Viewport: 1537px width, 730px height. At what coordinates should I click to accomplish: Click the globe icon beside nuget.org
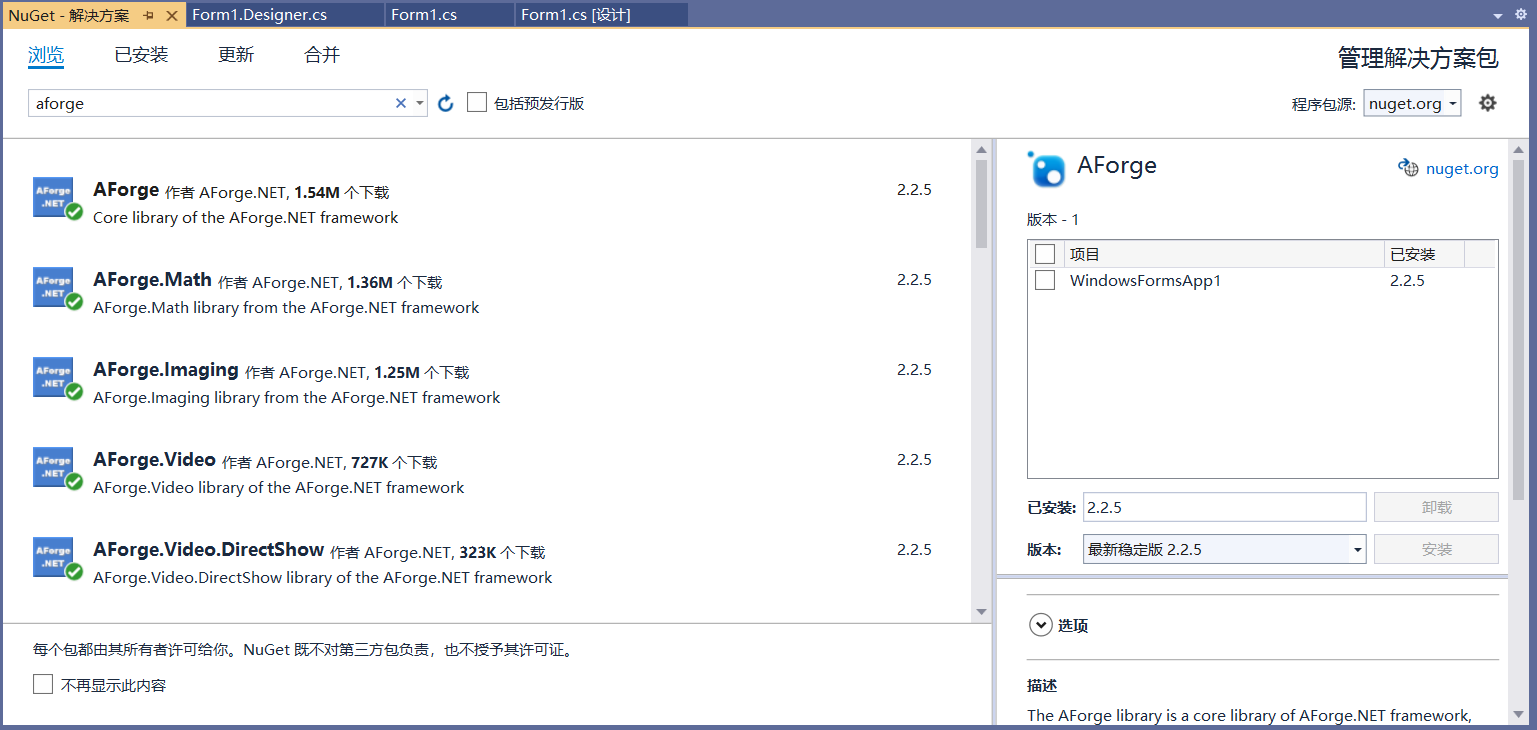point(1408,168)
